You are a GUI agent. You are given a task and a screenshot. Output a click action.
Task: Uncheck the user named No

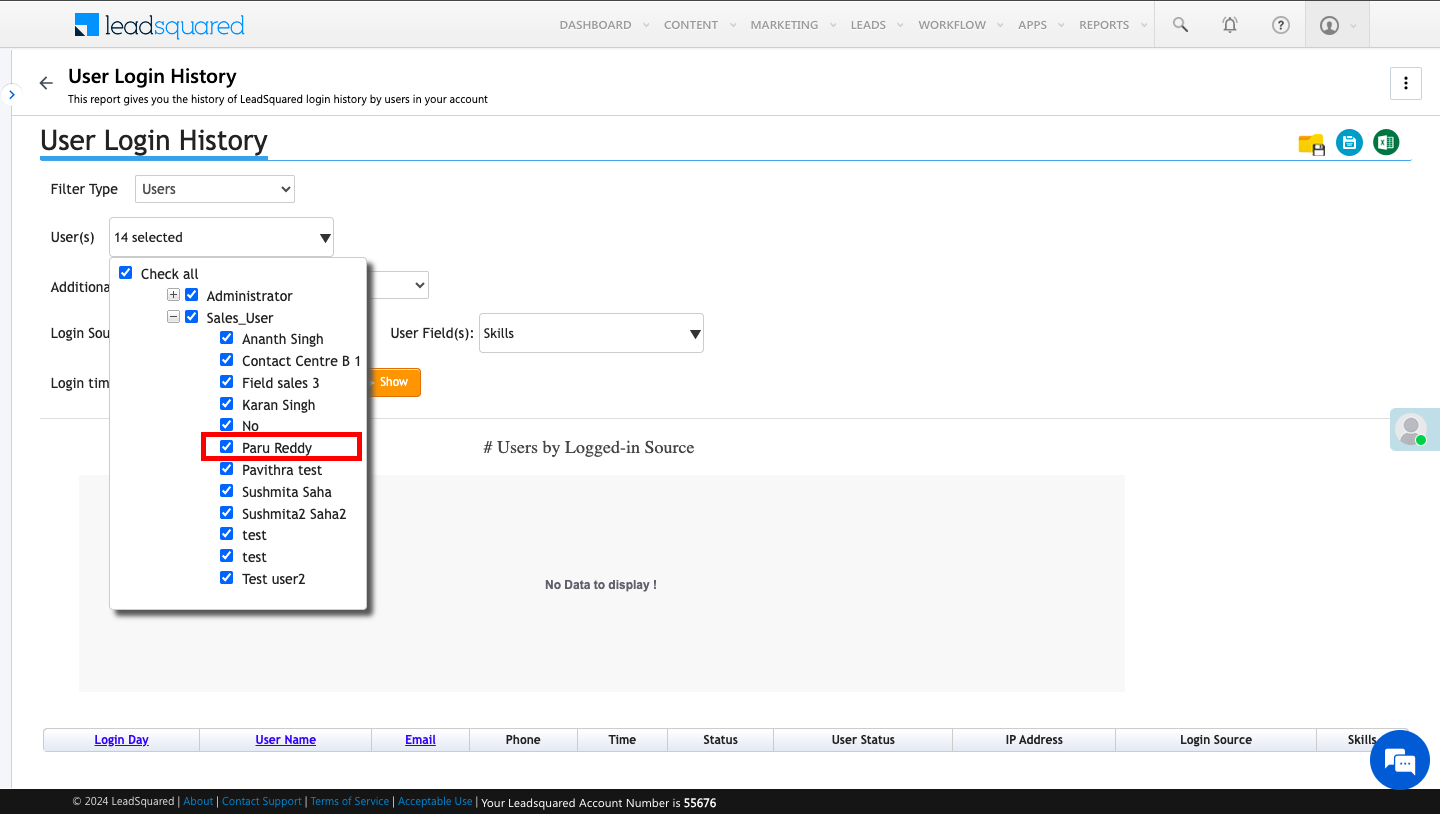227,425
